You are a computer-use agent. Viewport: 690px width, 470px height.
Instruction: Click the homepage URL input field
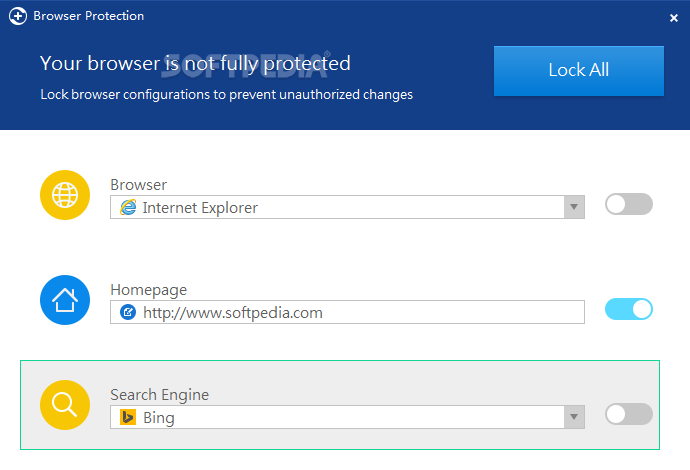coord(347,312)
